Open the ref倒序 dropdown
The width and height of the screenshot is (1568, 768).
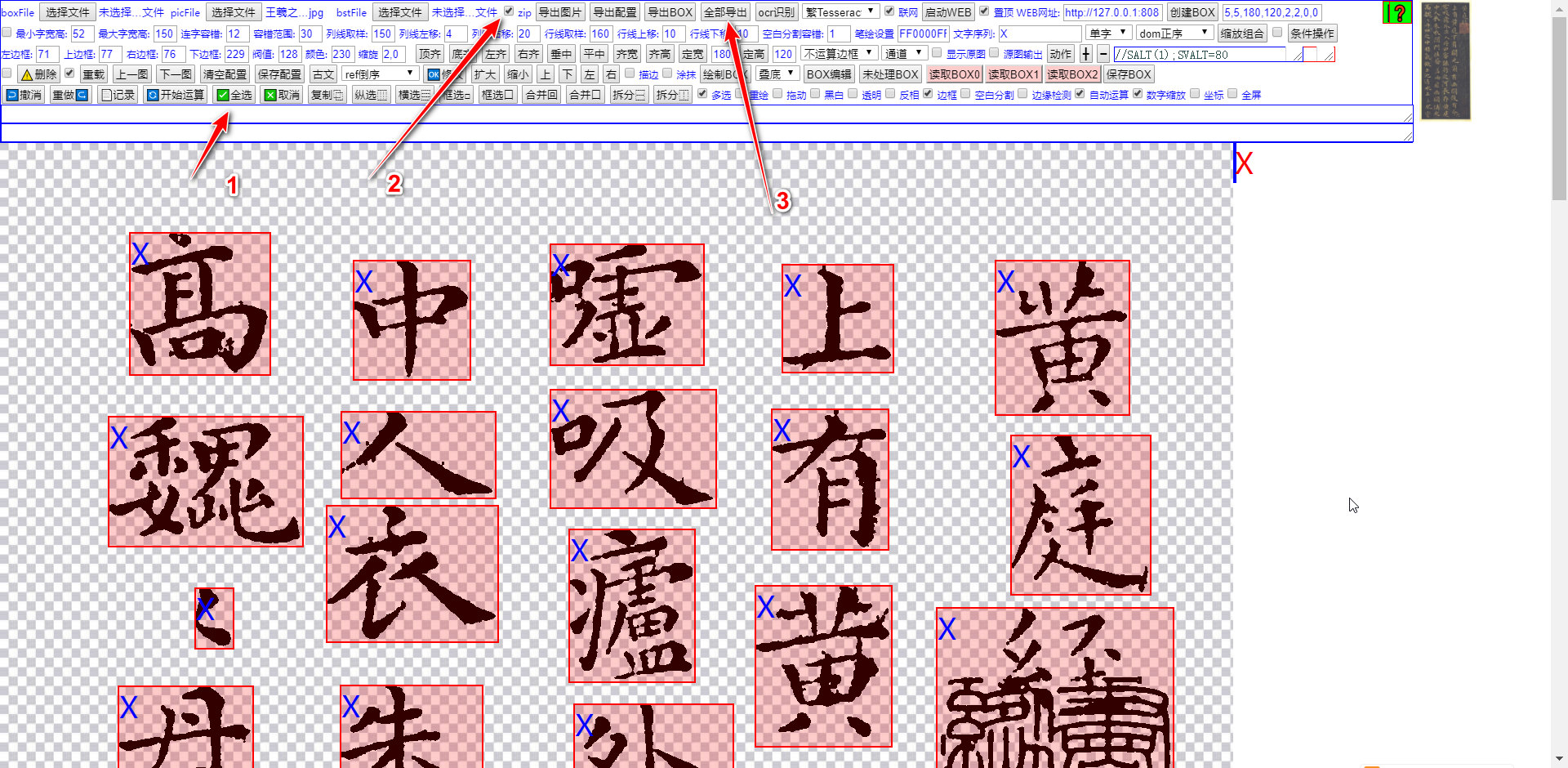point(381,74)
